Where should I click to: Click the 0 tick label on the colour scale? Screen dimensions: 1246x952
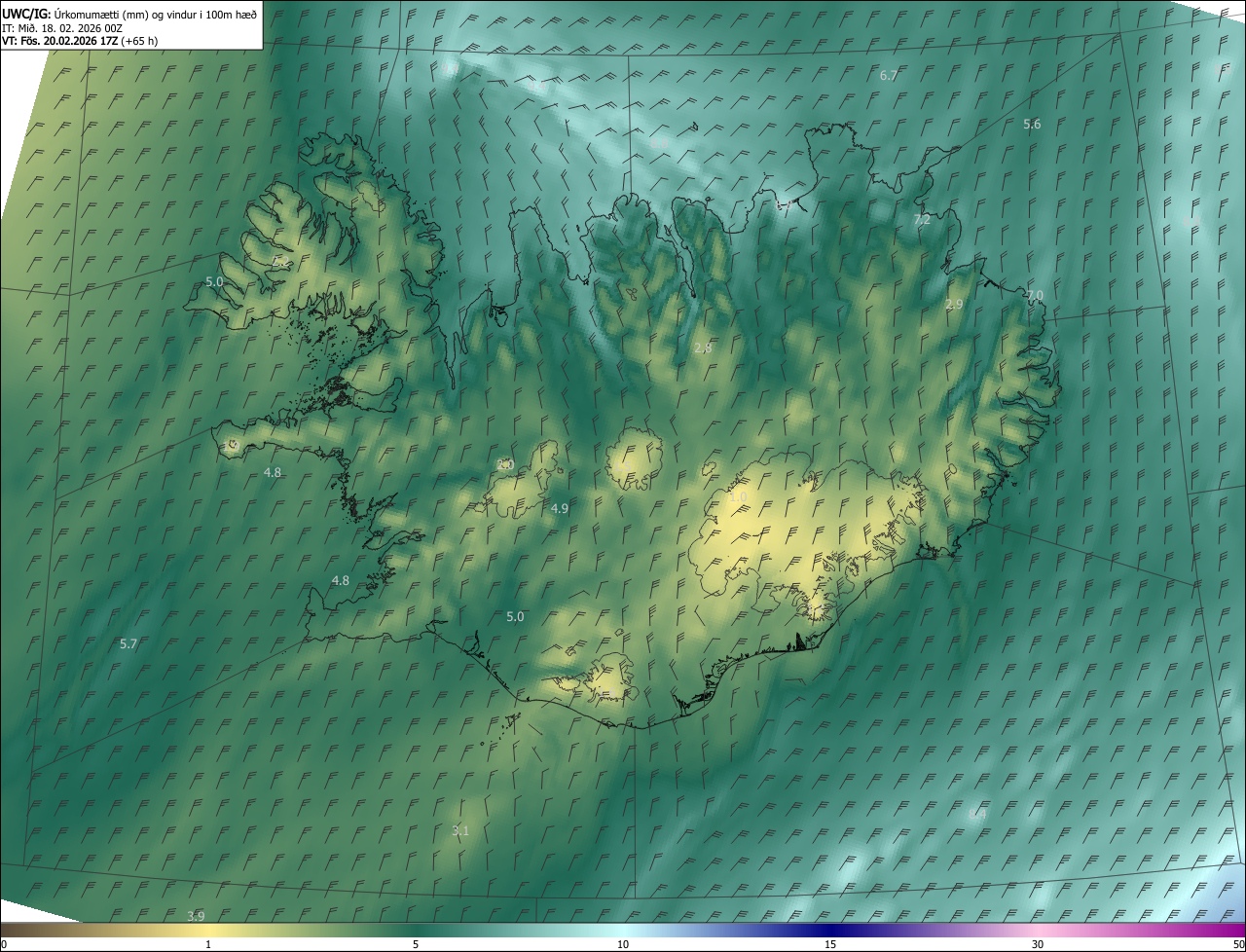click(x=4, y=945)
